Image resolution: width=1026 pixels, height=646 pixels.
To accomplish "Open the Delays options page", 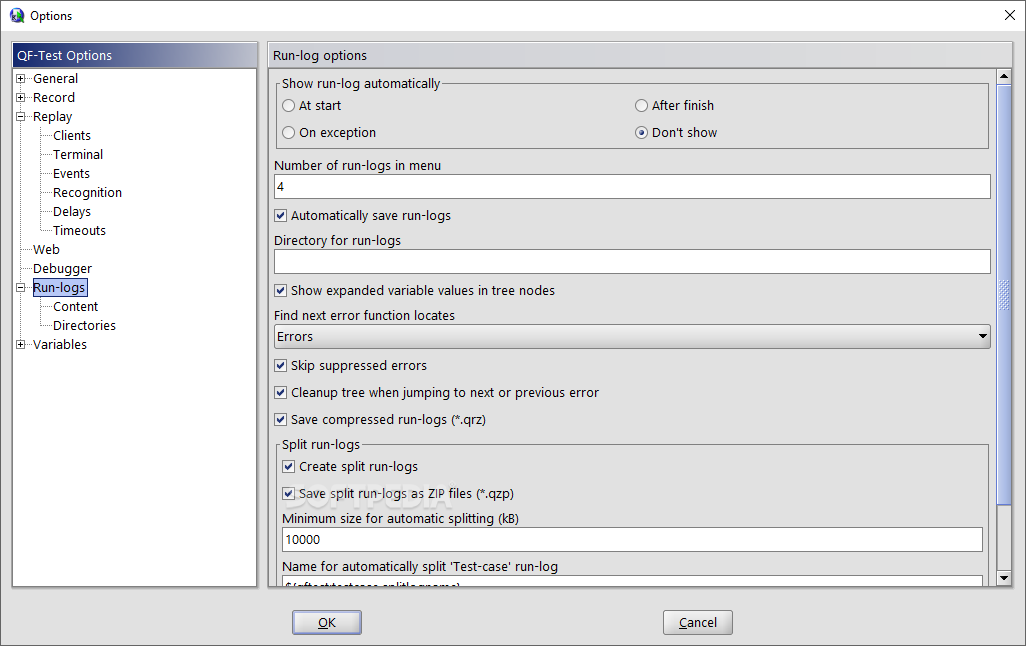I will [x=72, y=211].
